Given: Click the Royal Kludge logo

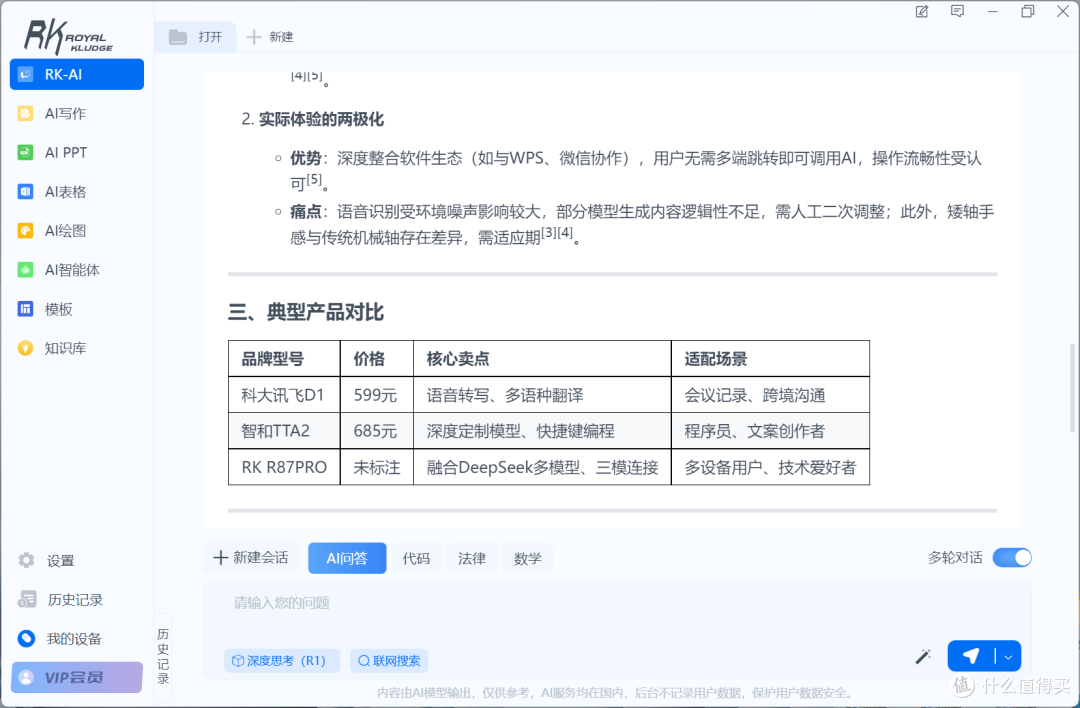Looking at the screenshot, I should click(x=68, y=37).
